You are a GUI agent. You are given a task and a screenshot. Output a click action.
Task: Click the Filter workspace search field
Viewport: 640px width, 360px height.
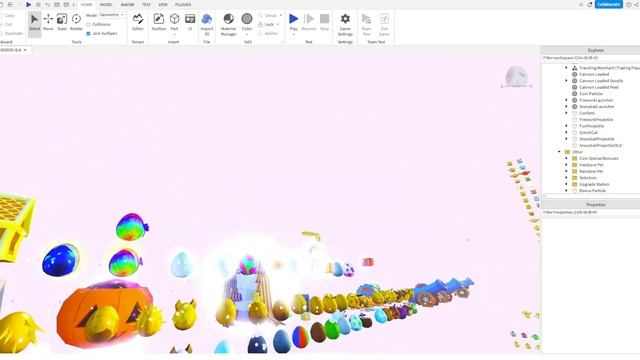click(x=591, y=58)
